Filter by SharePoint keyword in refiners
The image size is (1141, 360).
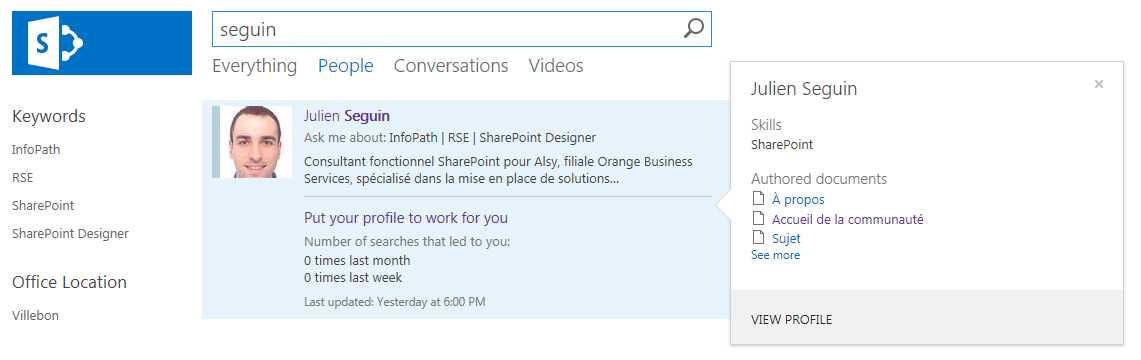(x=43, y=206)
